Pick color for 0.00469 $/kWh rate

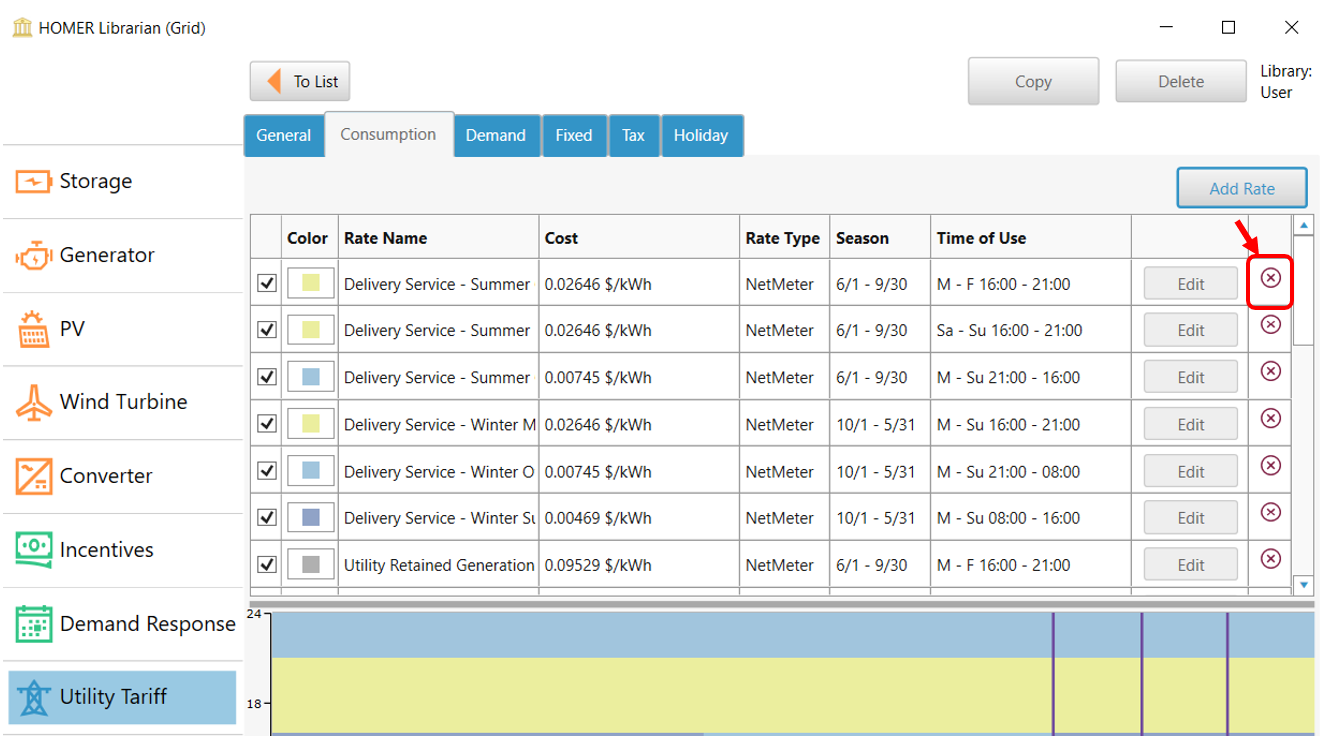point(310,517)
